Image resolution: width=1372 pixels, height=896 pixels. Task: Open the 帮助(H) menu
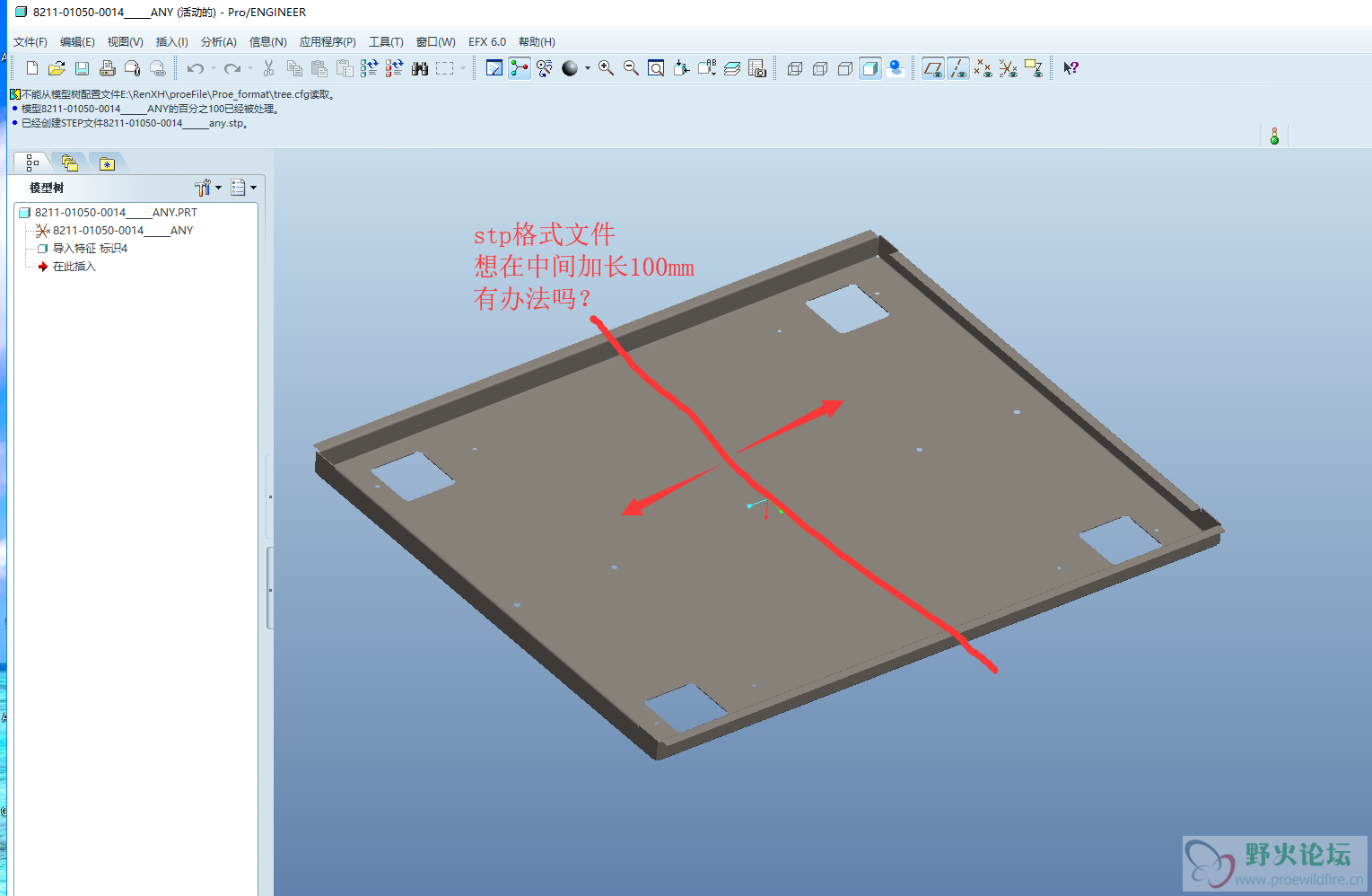click(x=537, y=42)
